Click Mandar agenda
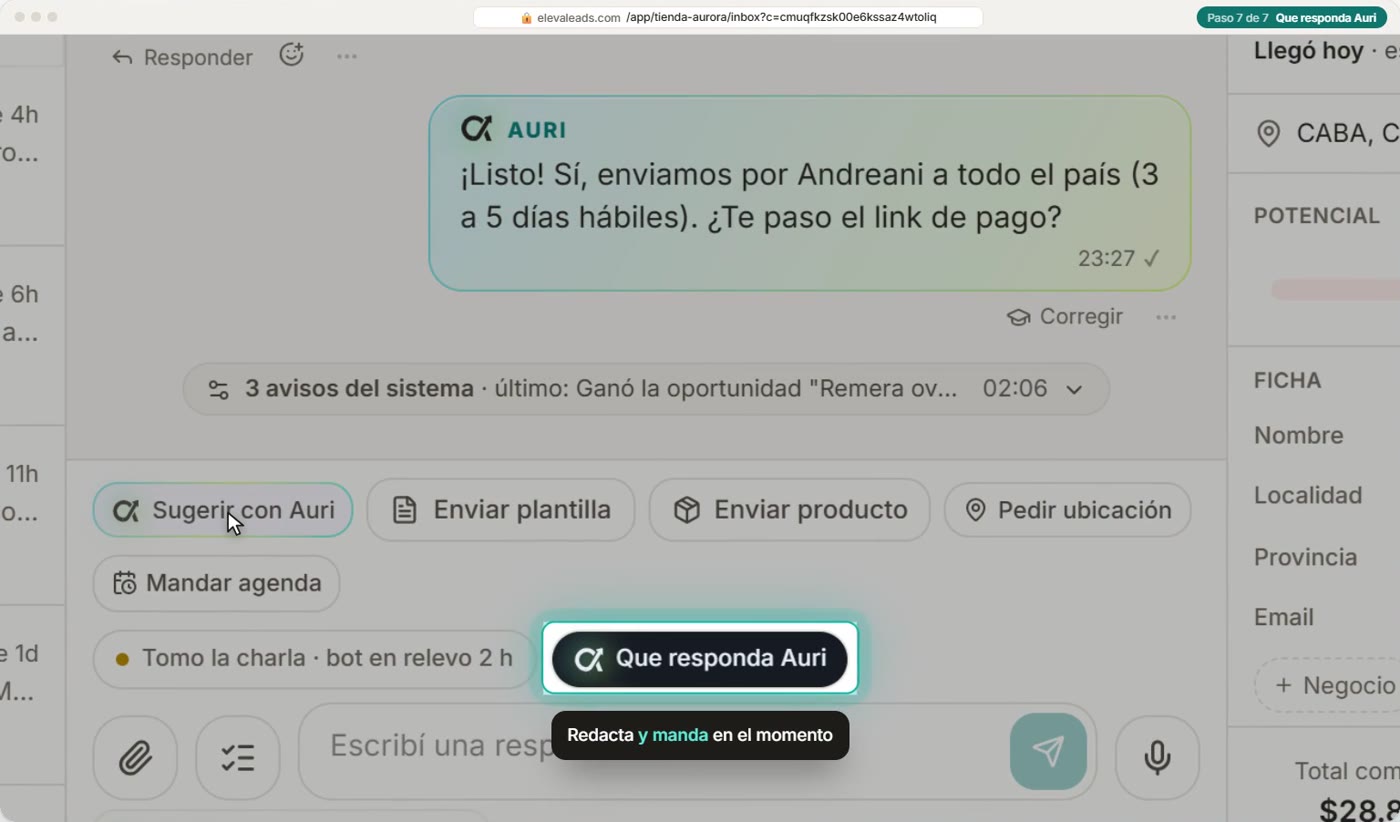Image resolution: width=1400 pixels, height=822 pixels. point(216,583)
